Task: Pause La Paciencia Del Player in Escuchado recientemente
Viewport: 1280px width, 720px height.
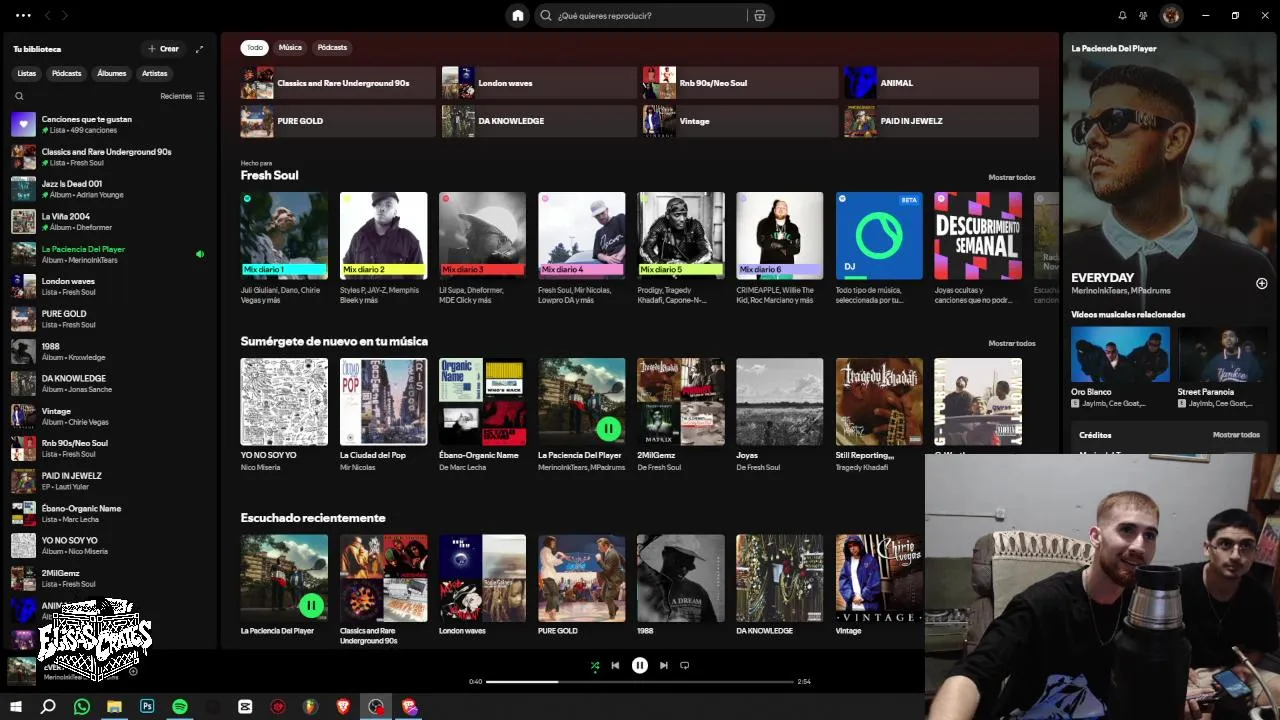Action: 311,605
